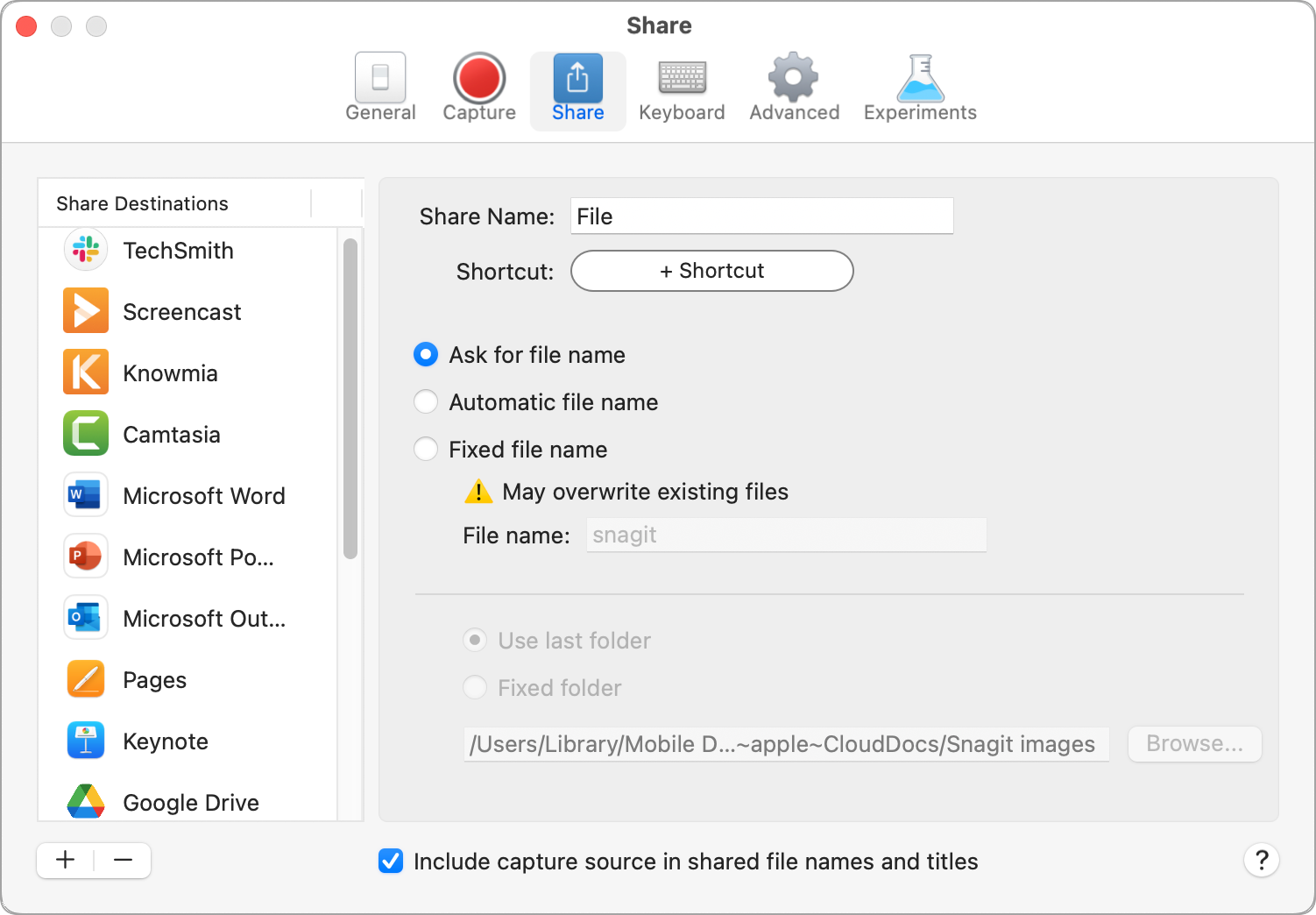Choose Knowmia in the destinations list
Screen dimensions: 1316x915
pyautogui.click(x=187, y=373)
